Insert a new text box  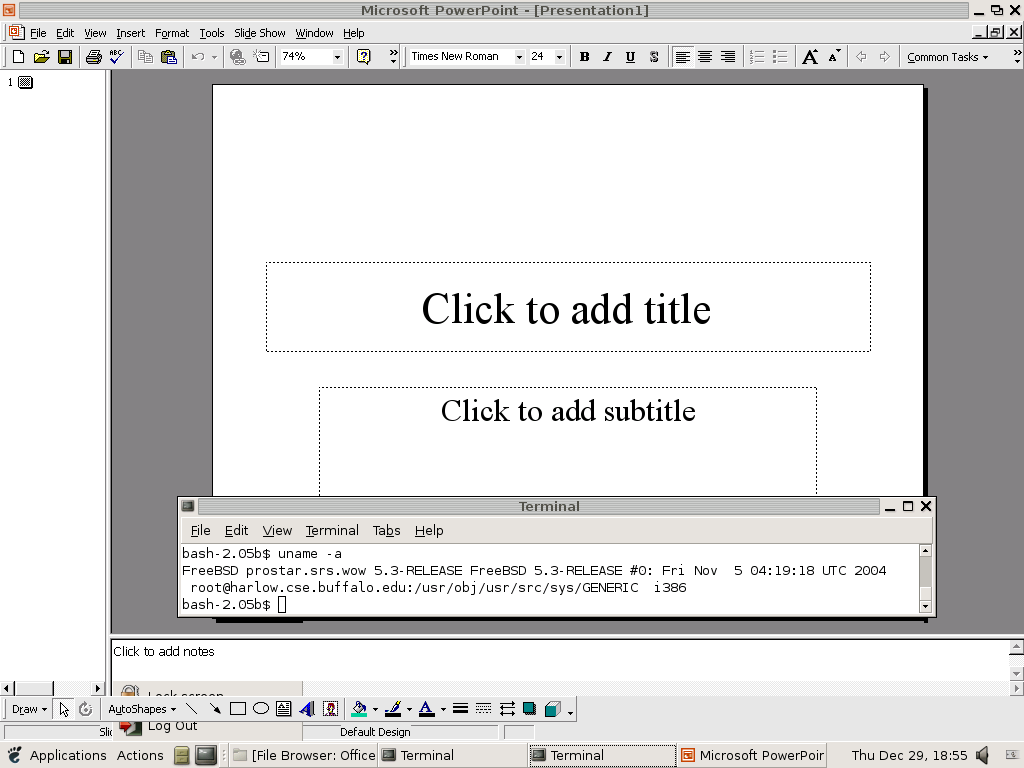(x=281, y=709)
